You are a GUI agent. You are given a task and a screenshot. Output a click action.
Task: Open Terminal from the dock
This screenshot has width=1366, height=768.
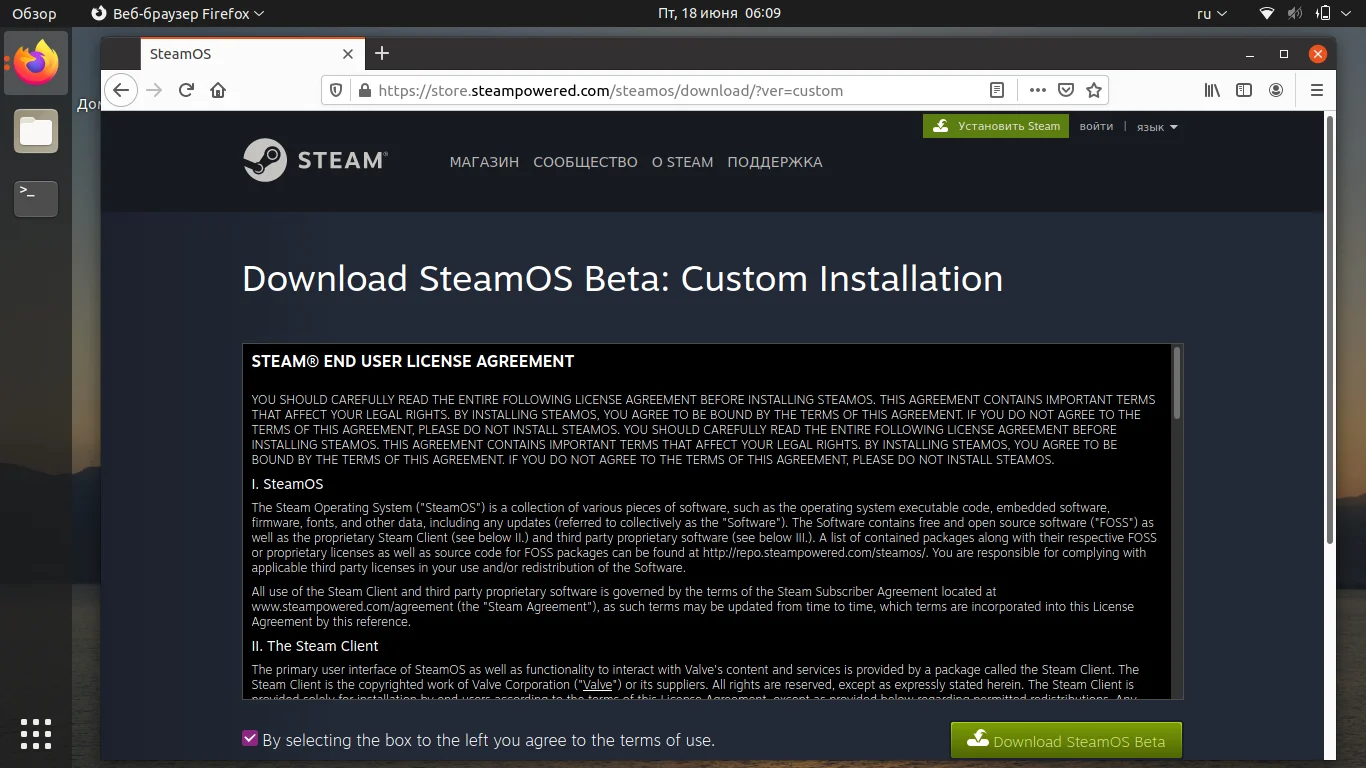click(36, 199)
